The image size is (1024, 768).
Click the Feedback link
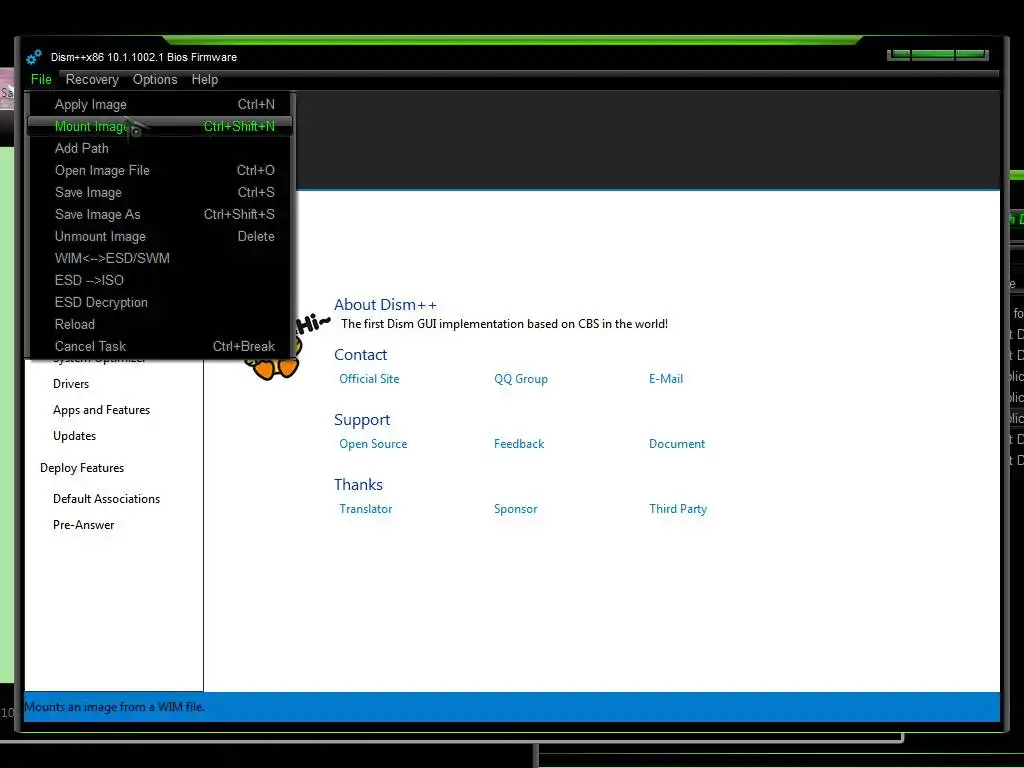coord(519,444)
